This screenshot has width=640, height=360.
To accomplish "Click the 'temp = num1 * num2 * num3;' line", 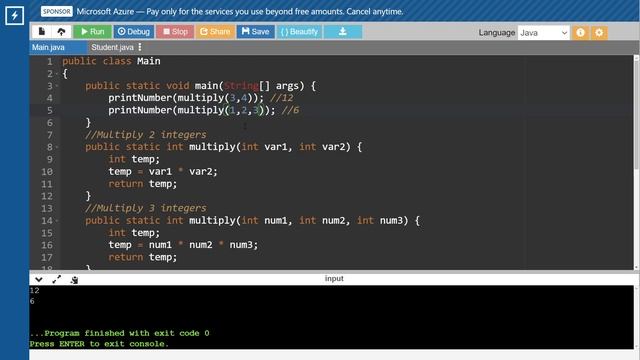I will 183,245.
